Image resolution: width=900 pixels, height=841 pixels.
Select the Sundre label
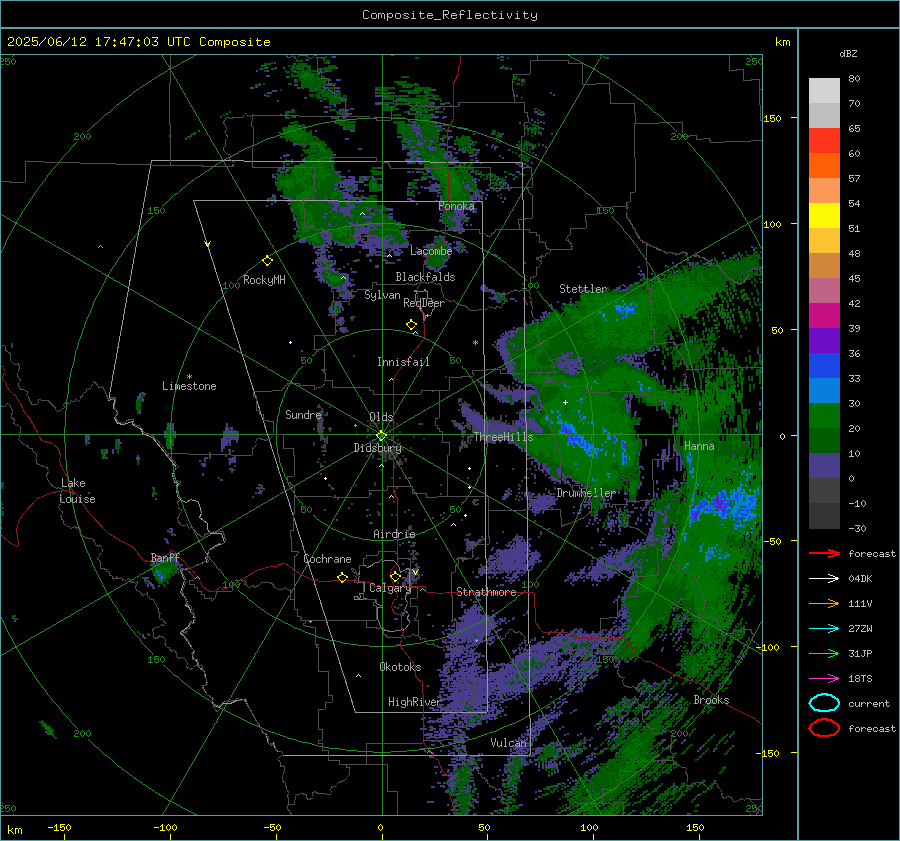pos(303,414)
